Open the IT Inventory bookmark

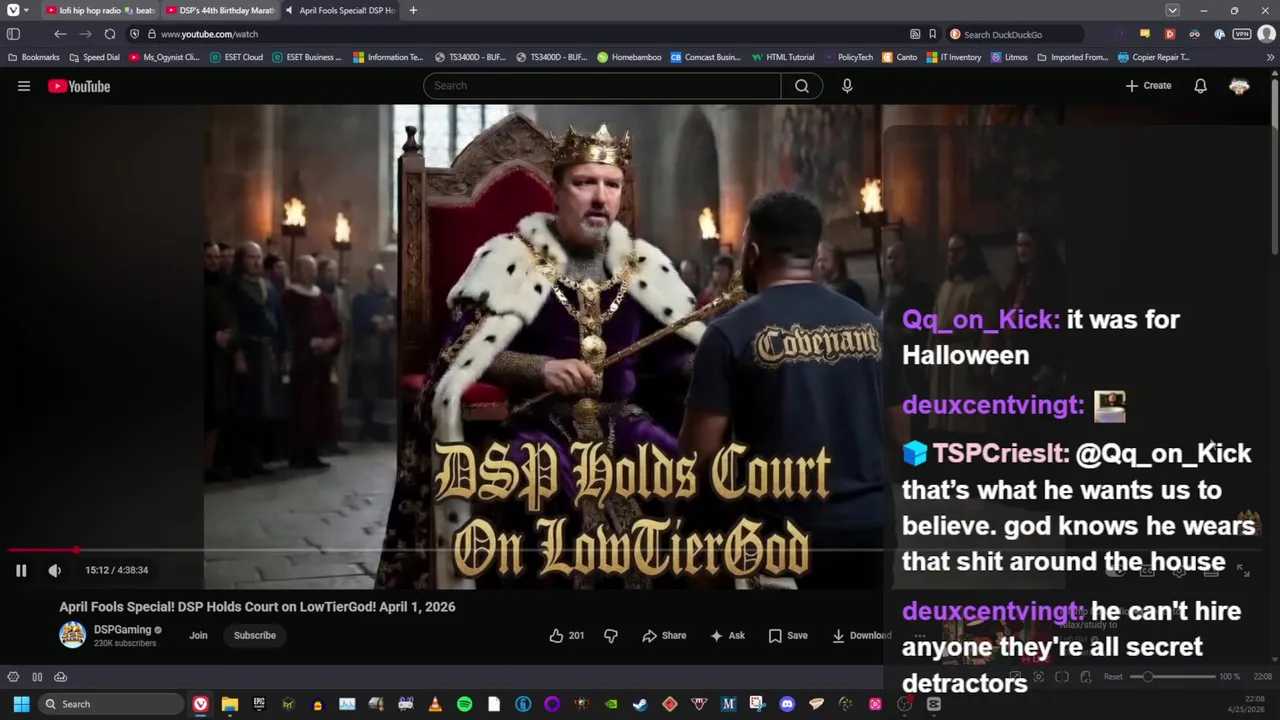click(954, 57)
